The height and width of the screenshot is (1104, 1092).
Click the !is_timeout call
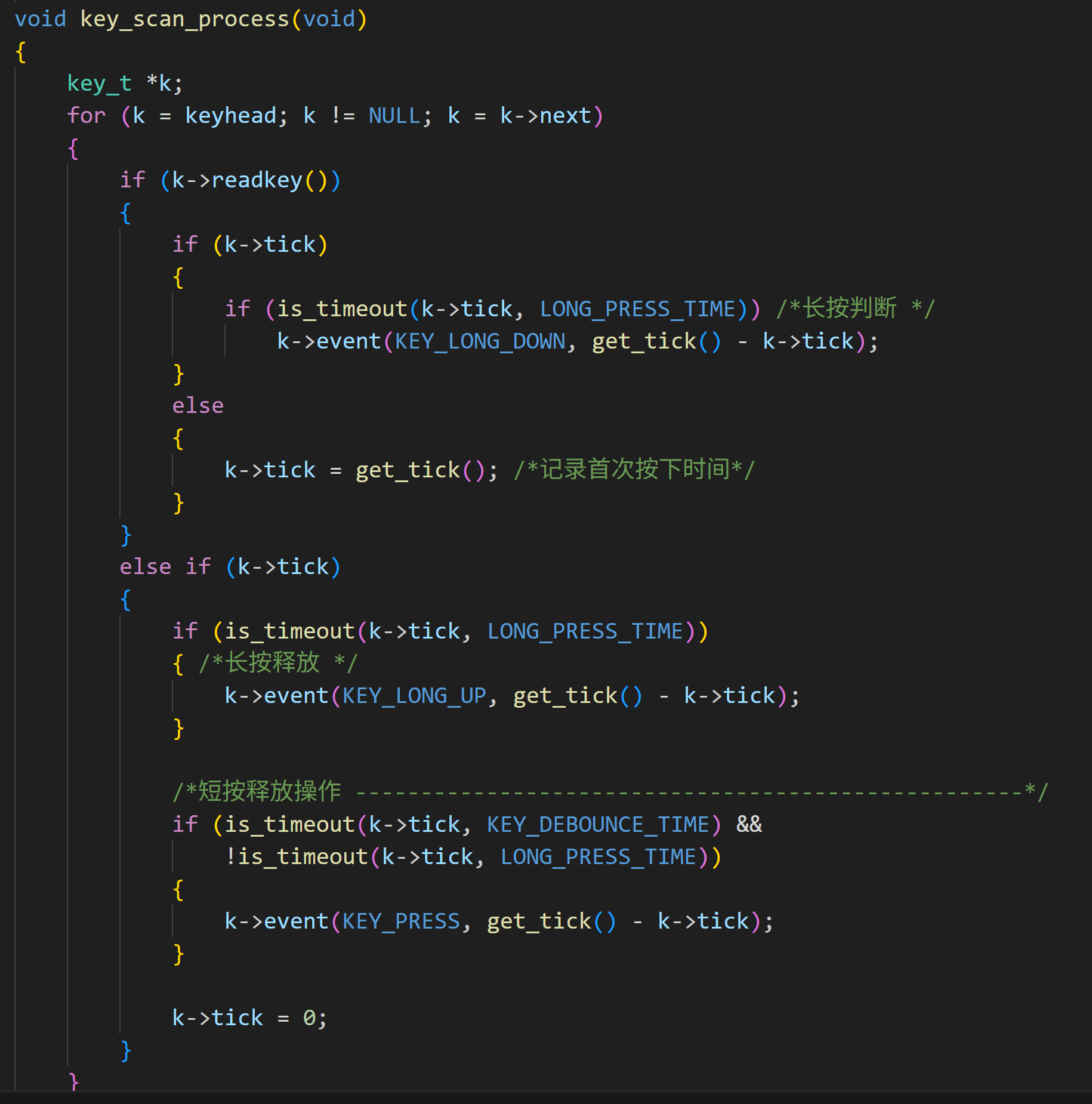pos(473,857)
